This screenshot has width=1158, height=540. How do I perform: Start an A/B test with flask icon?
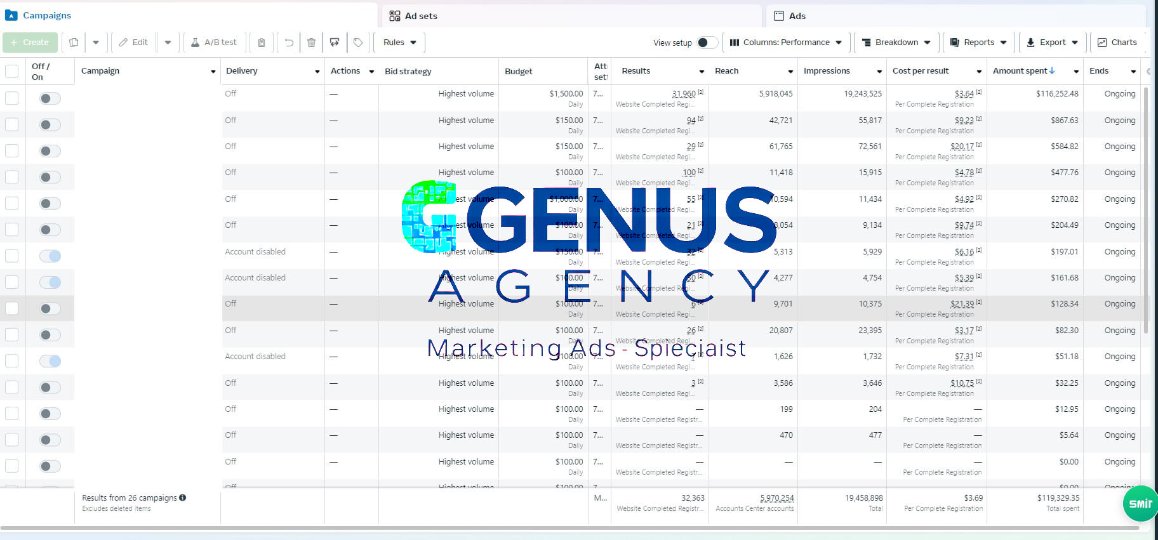tap(213, 43)
